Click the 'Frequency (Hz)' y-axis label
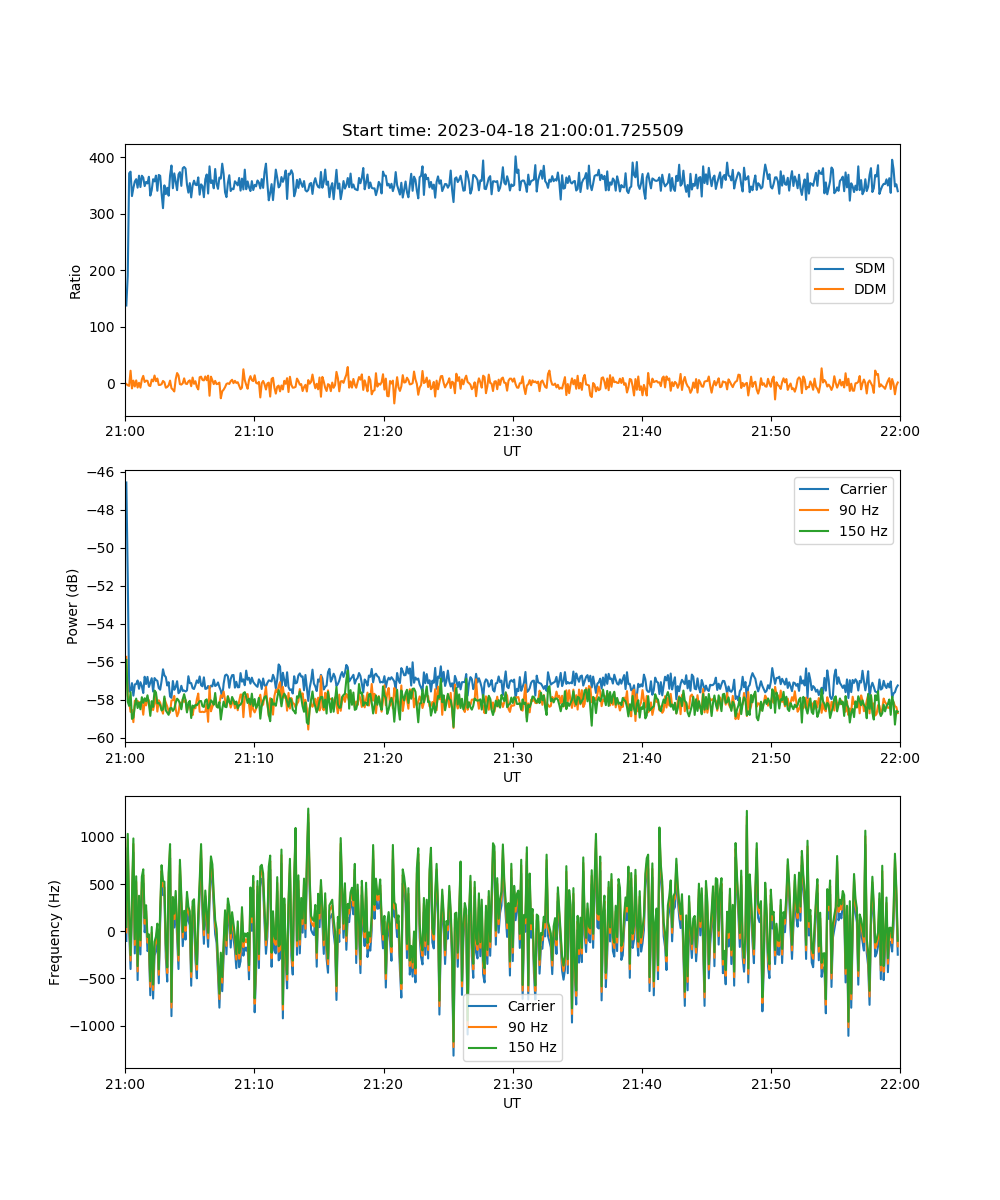The height and width of the screenshot is (1200, 1000). pos(55,932)
